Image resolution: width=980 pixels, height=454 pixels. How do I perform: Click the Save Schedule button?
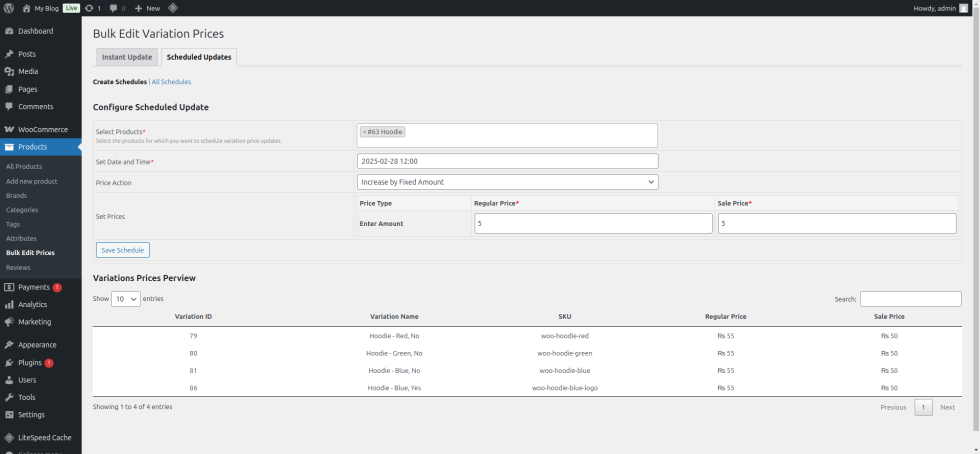pos(122,250)
